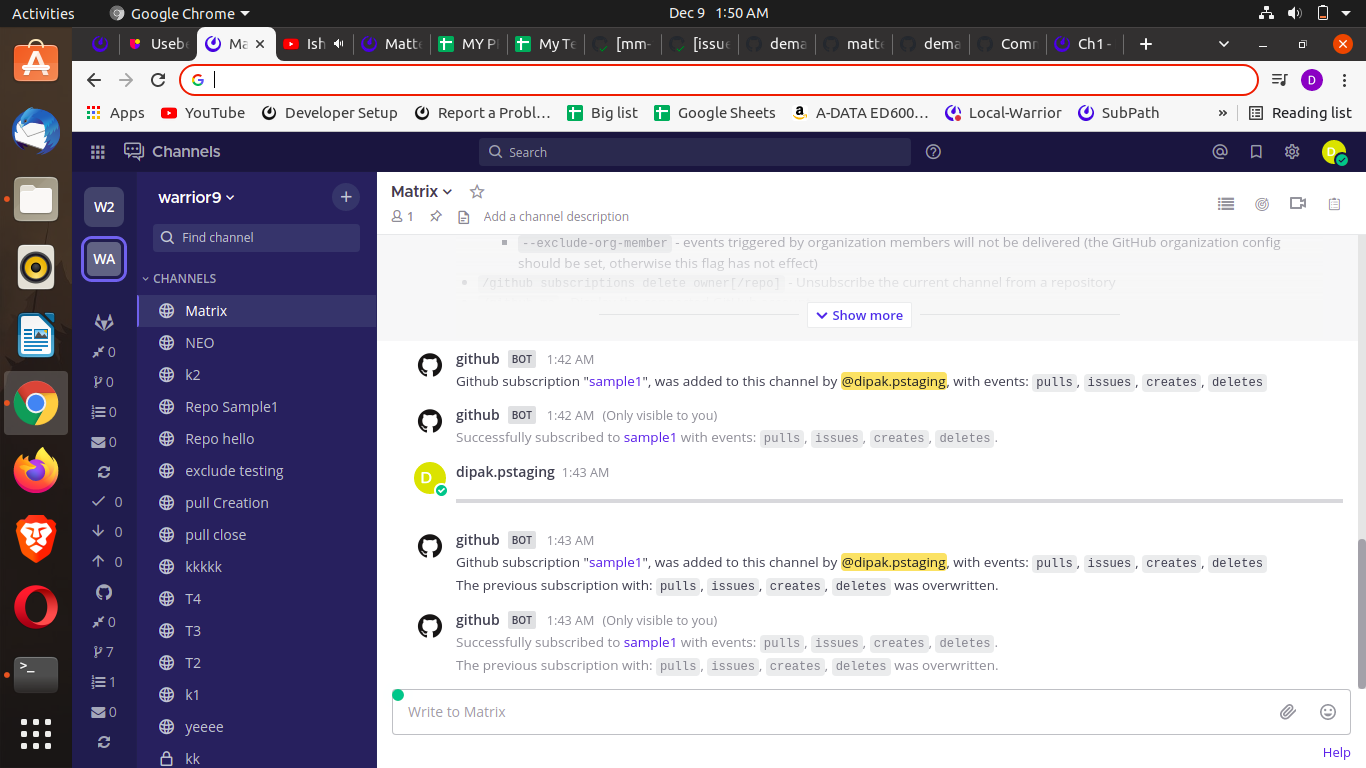Open the GitHub plugin icon in left sidebar

tap(103, 592)
